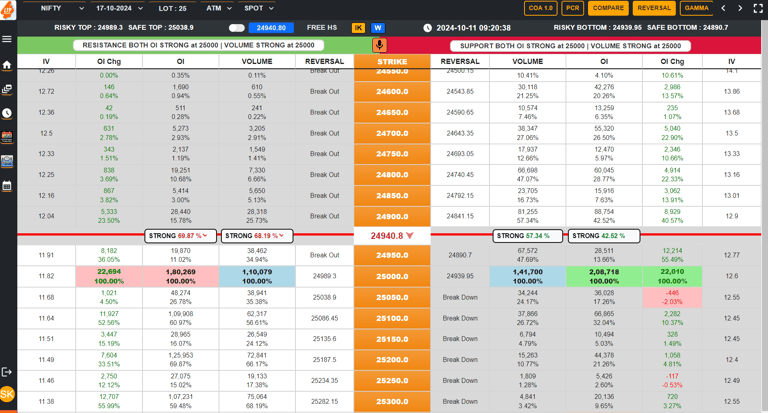Viewport: 768px width, 413px height.
Task: Select the 25300.0 strike cell
Action: [x=392, y=402]
